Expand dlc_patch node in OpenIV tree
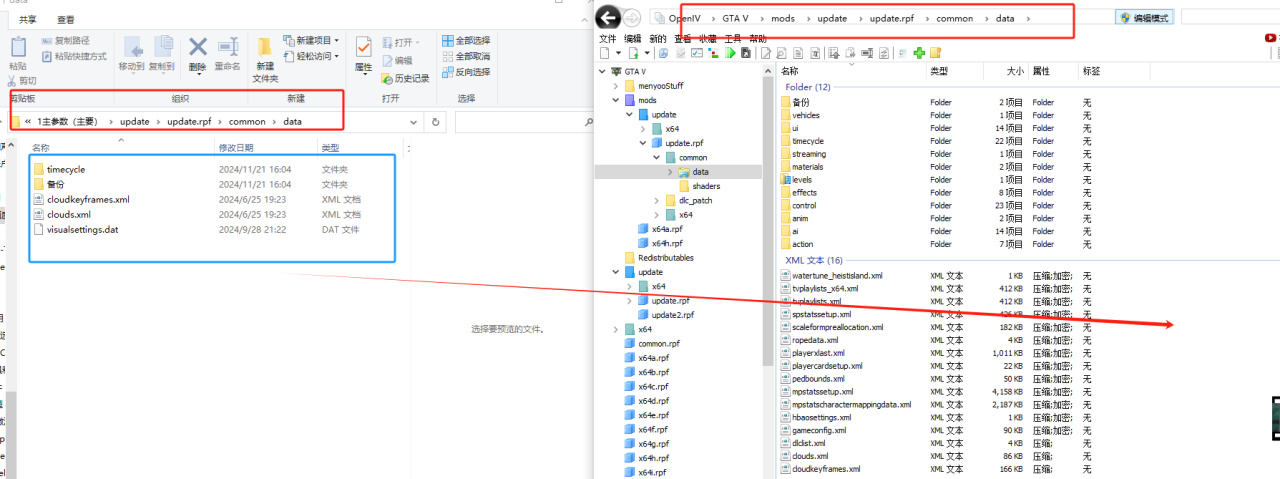The width and height of the screenshot is (1280, 479). [x=657, y=200]
